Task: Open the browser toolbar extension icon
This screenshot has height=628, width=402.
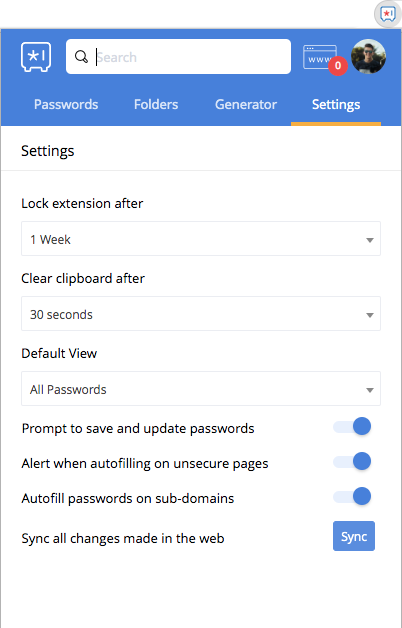Action: click(388, 15)
